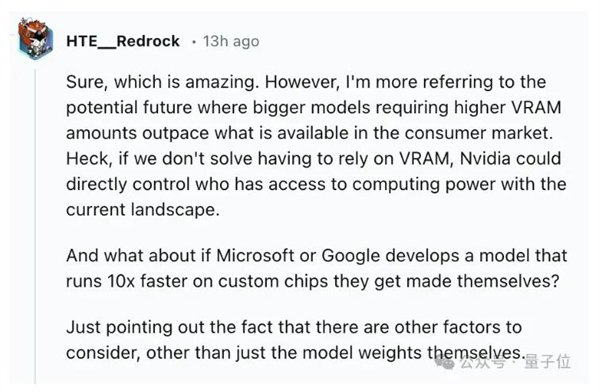Collapse the comment using the vertical thread line
Screen dimensions: 600x392
35,226
